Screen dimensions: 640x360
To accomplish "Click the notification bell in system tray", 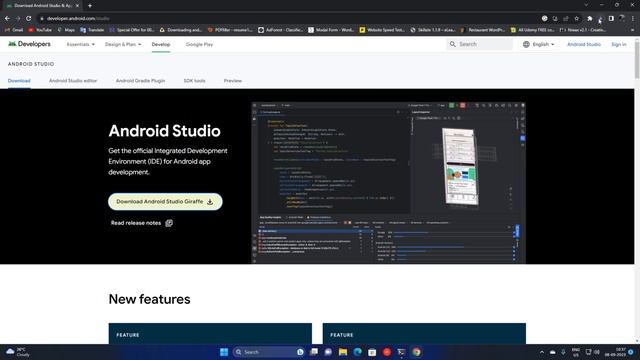I will coord(631,352).
